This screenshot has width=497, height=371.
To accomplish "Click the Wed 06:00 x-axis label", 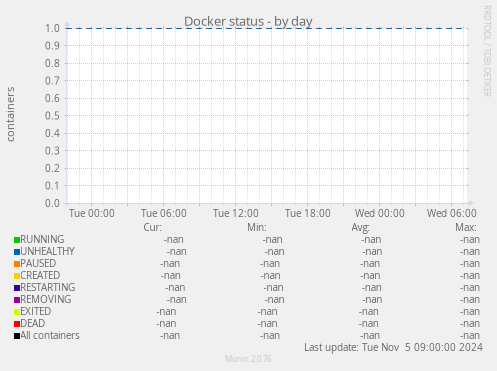I will pos(452,213).
